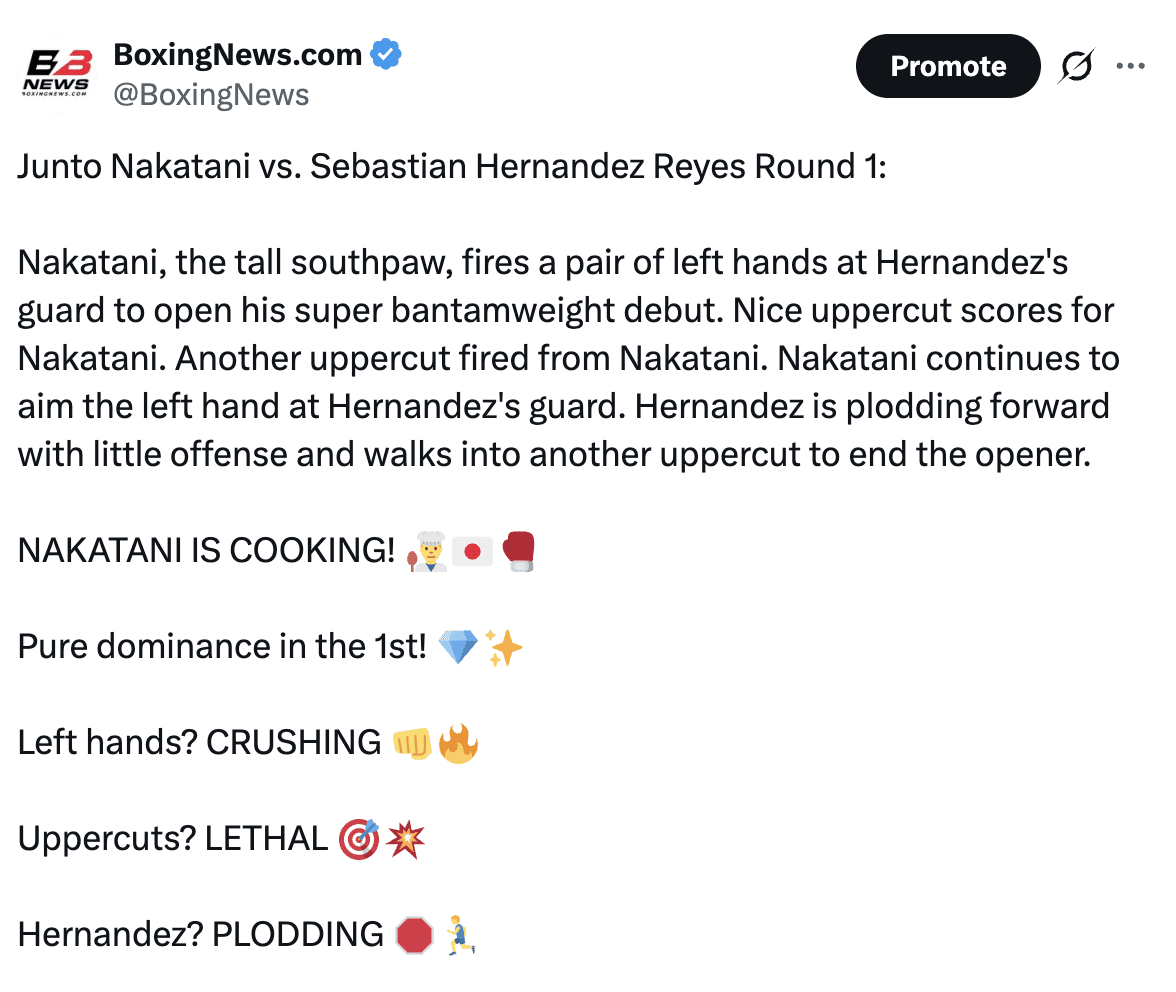
Task: Open the @BoxingNews handle link
Action: tap(211, 95)
